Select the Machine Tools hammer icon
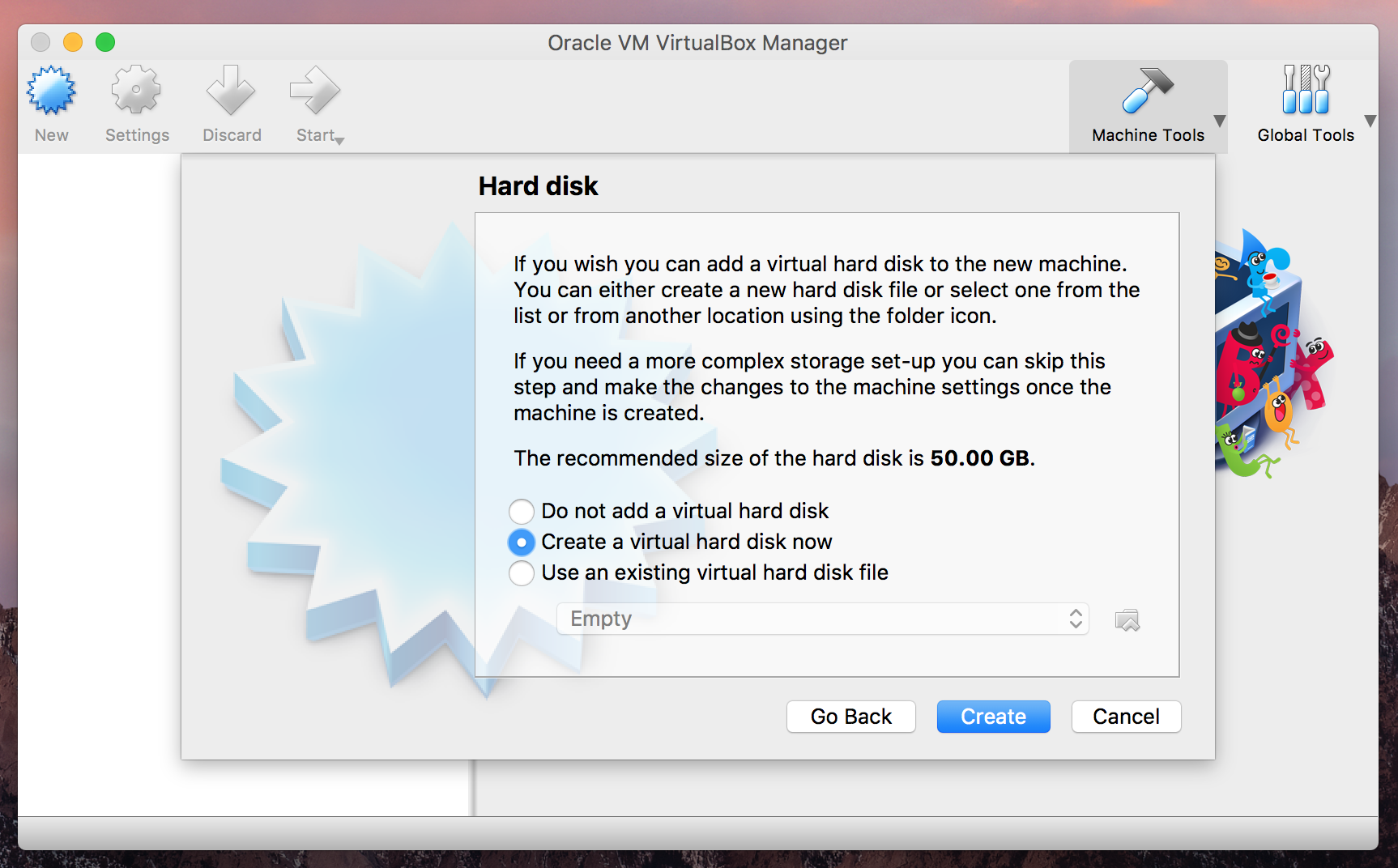 point(1148,90)
